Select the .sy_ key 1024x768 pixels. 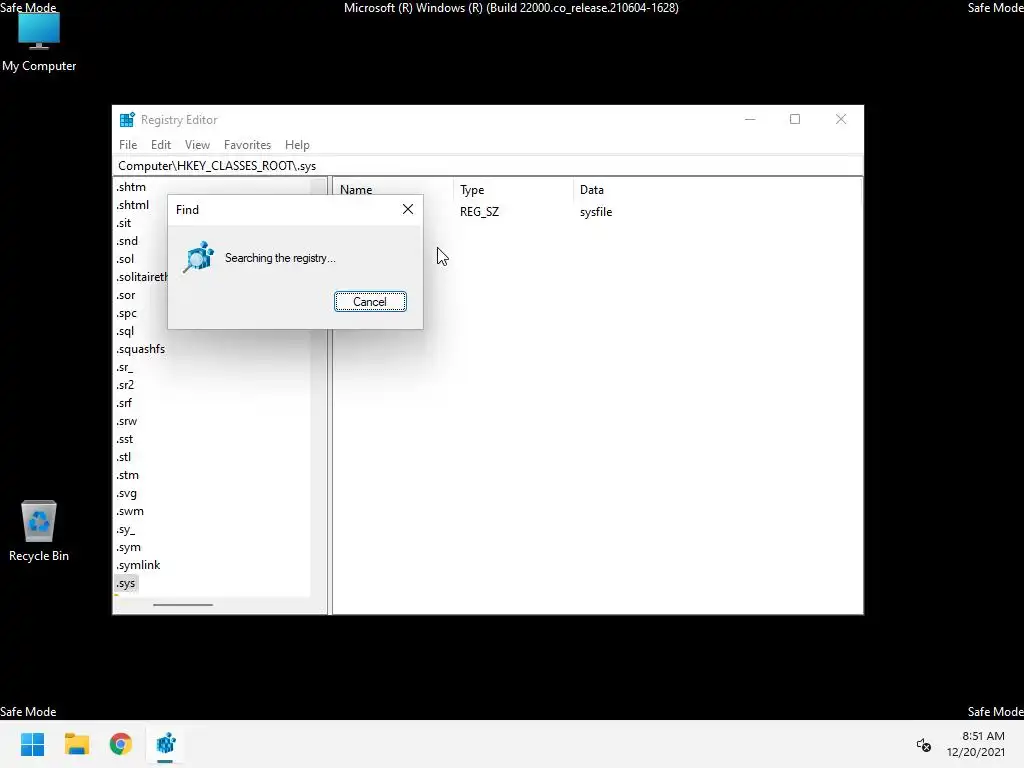[x=125, y=530]
